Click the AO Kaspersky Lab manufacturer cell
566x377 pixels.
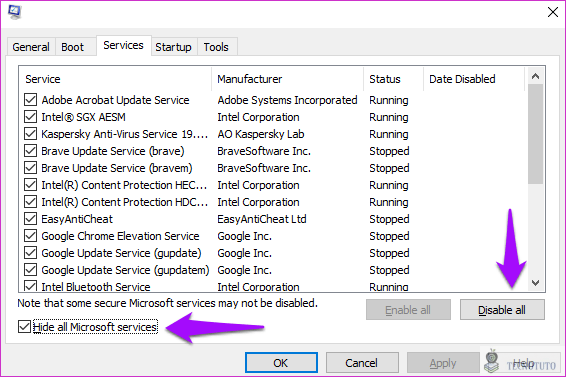click(x=261, y=134)
